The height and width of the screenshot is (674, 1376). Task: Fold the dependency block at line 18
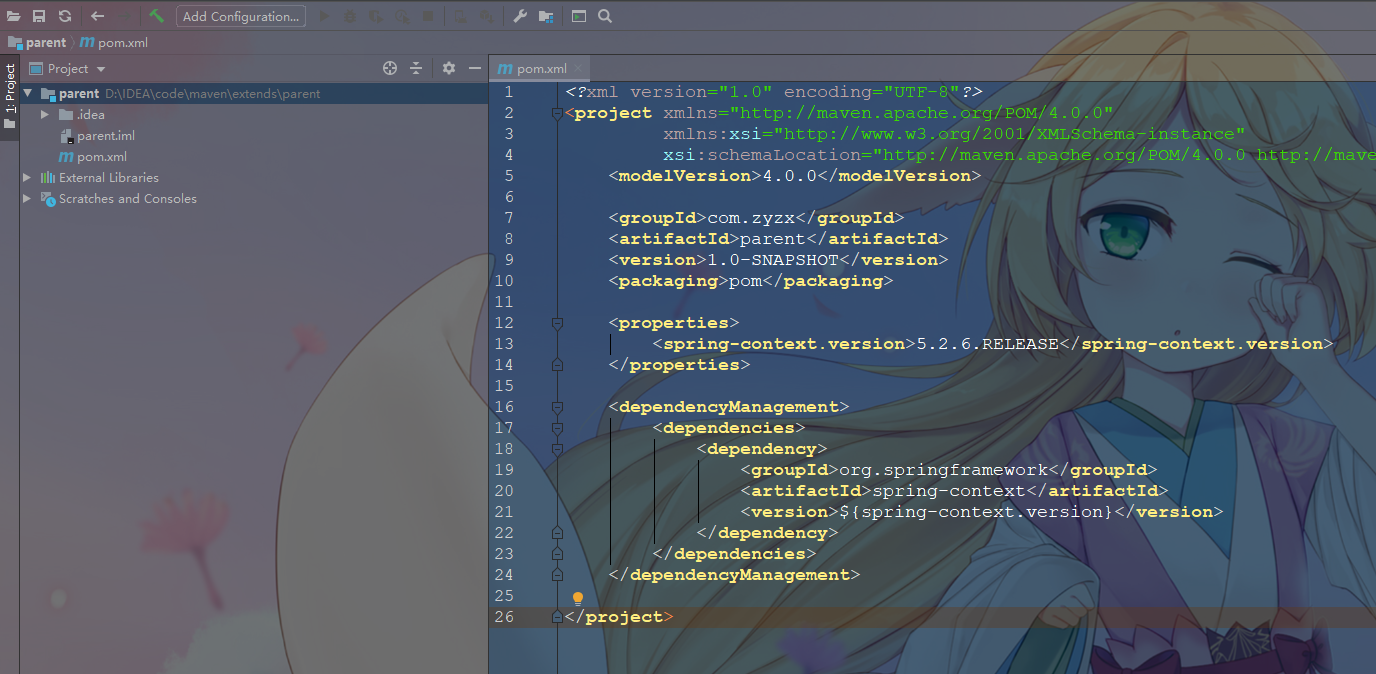click(x=557, y=450)
